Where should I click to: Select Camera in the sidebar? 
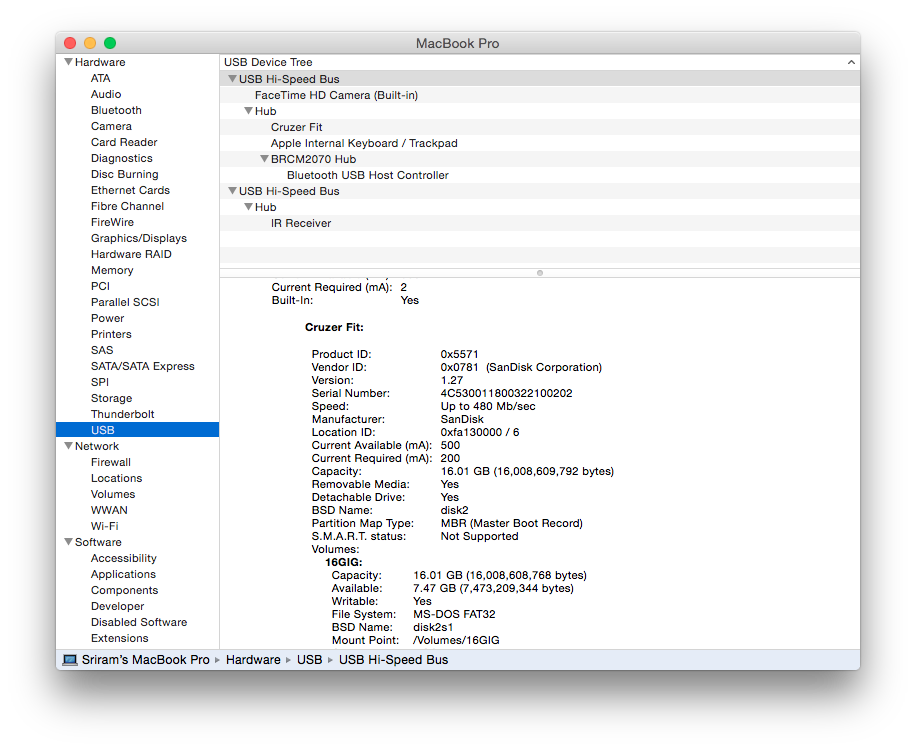(111, 126)
